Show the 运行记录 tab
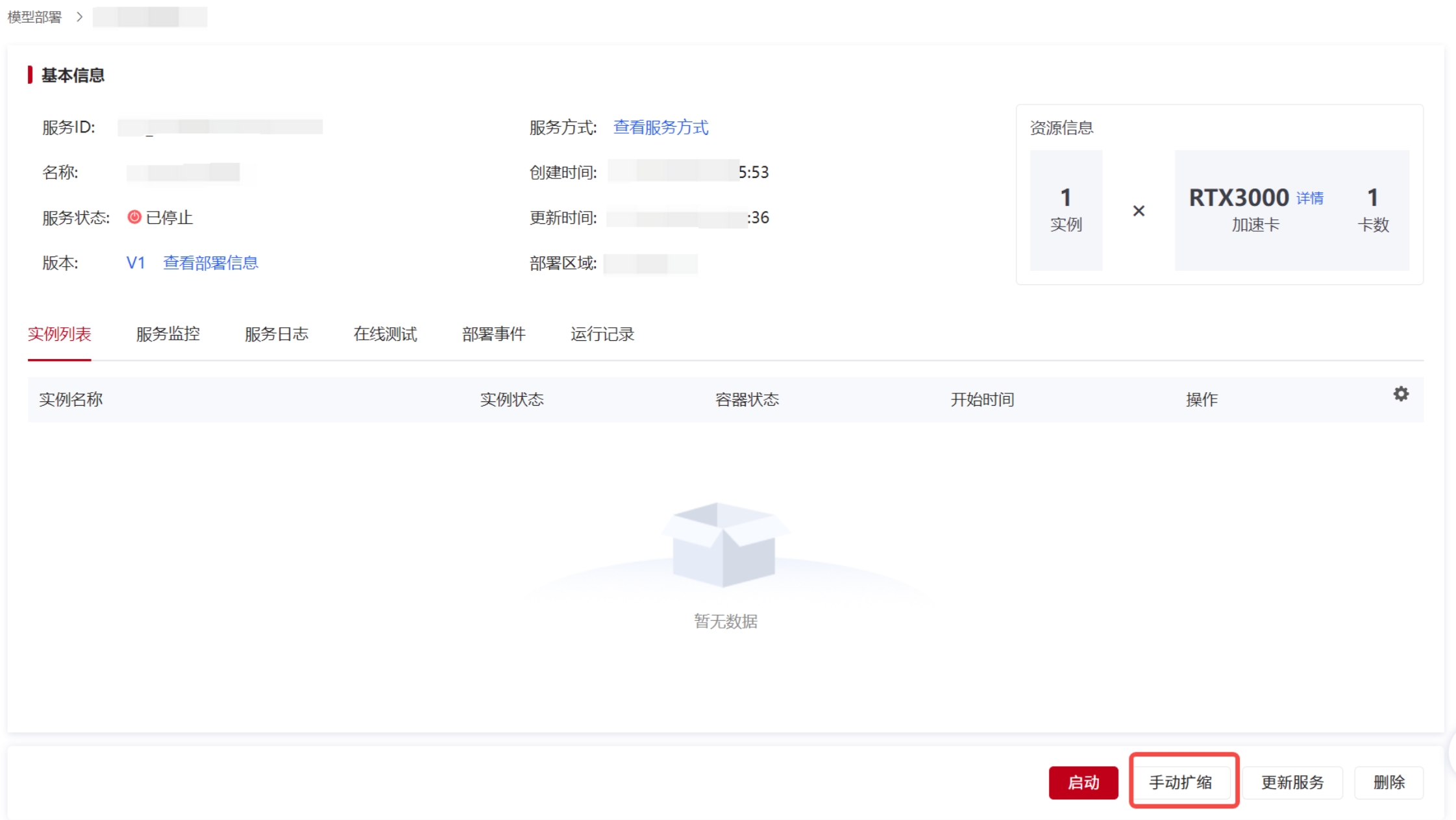 [x=602, y=334]
